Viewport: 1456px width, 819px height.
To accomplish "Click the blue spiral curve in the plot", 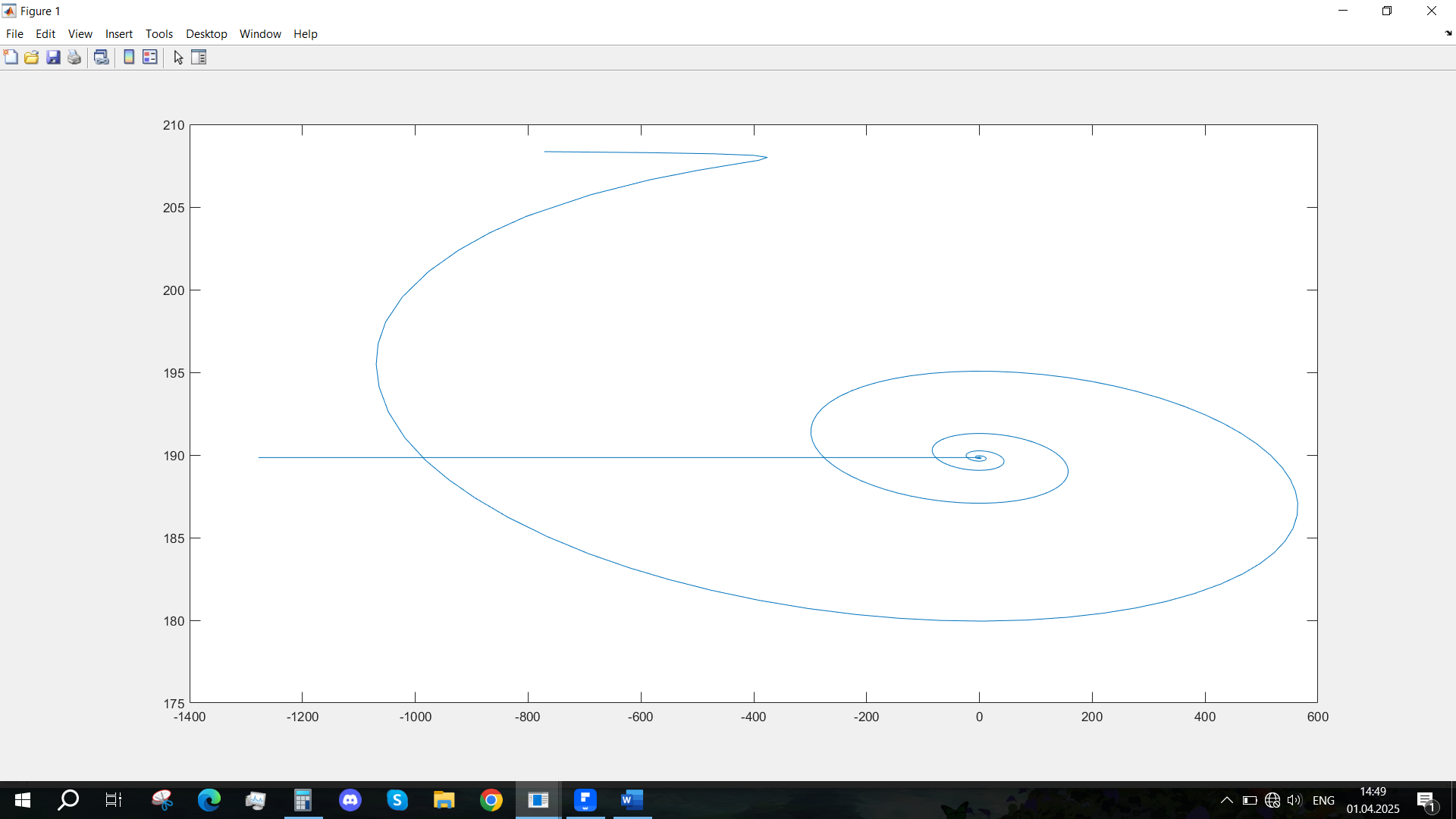I will click(x=980, y=620).
